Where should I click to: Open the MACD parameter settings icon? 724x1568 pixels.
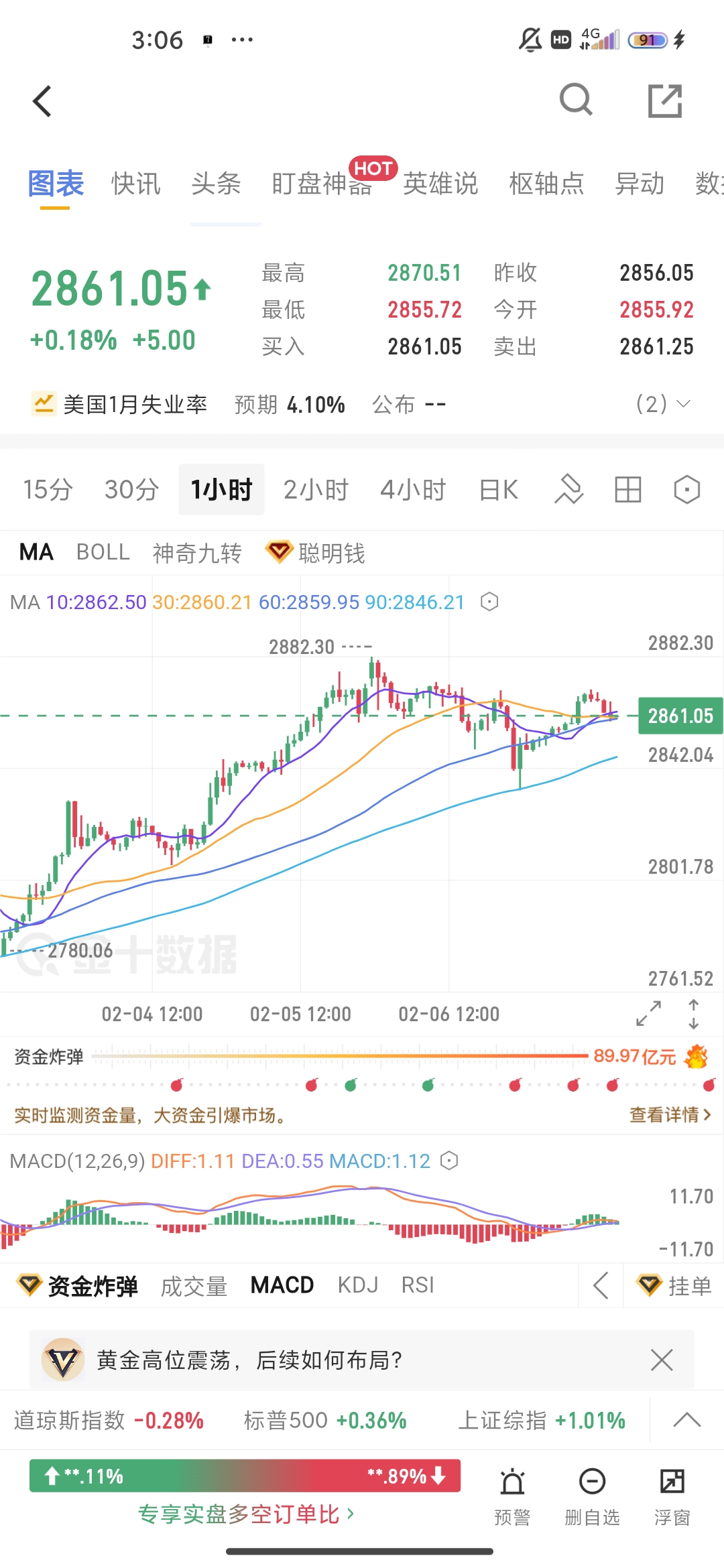pyautogui.click(x=448, y=1161)
